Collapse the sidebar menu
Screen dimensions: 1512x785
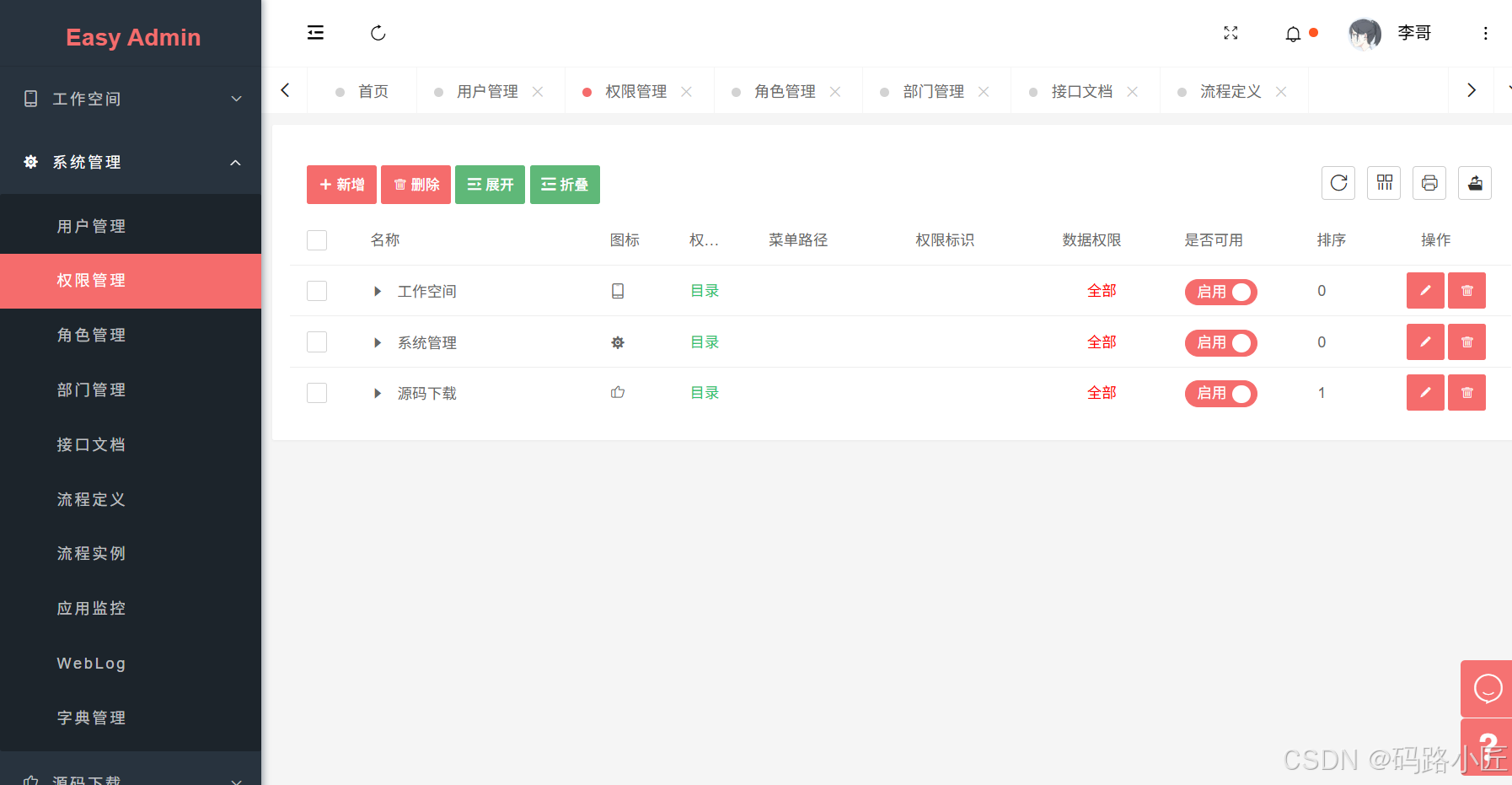pos(315,32)
